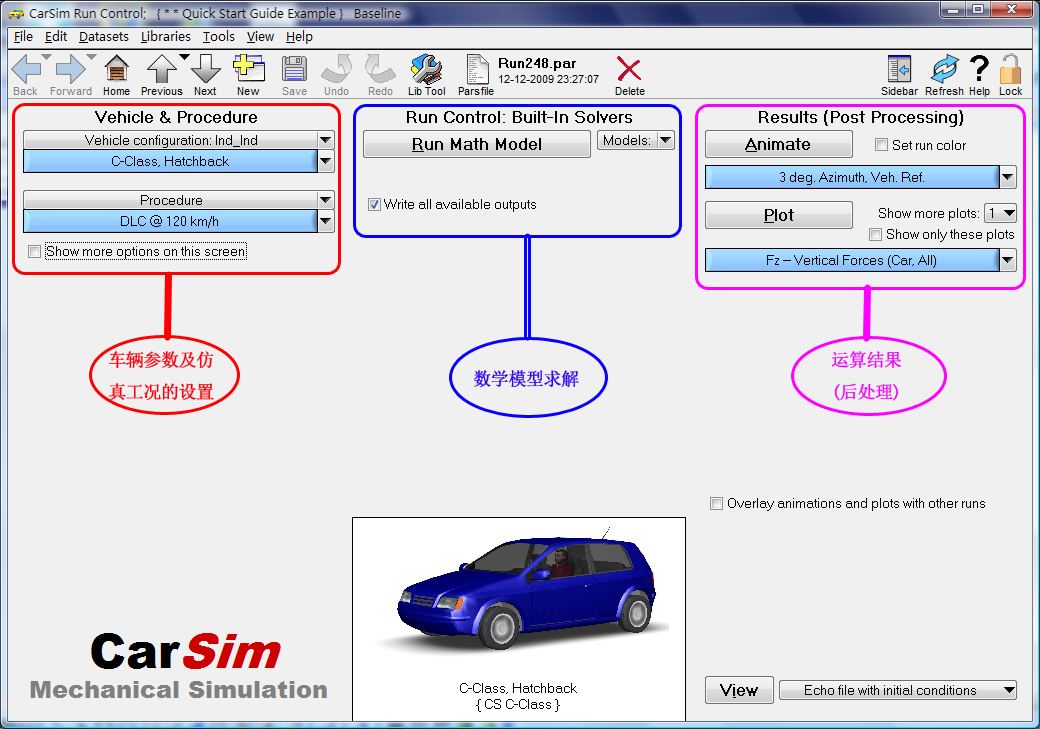The width and height of the screenshot is (1040, 729).
Task: Toggle the Sidebar icon
Action: click(899, 67)
